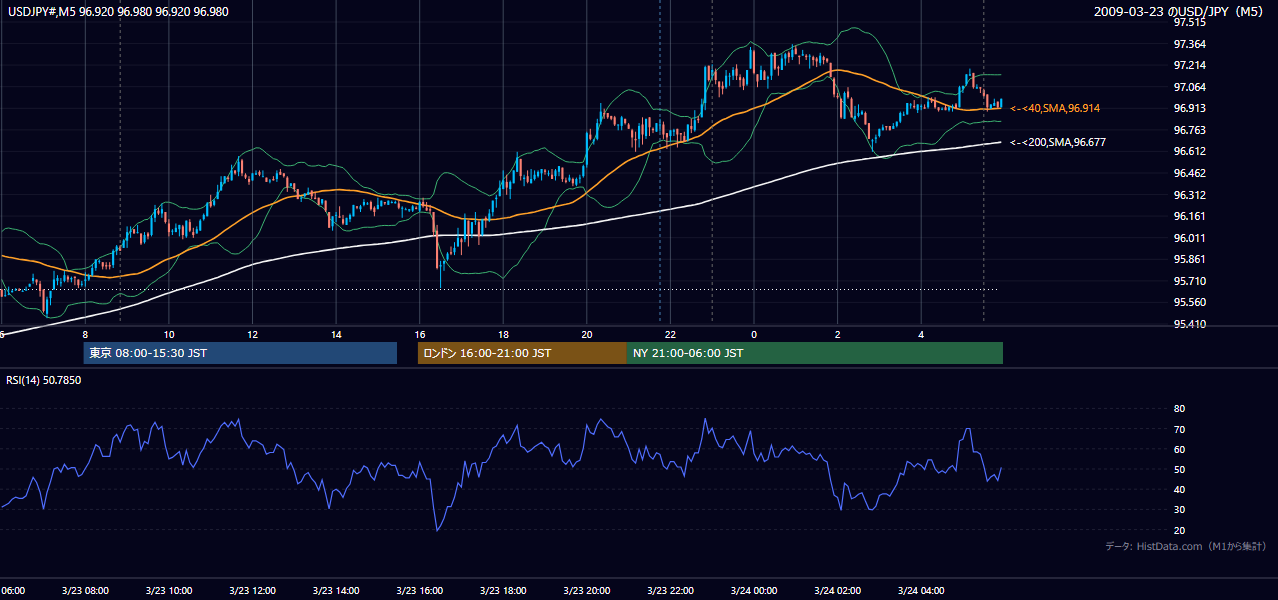The image size is (1278, 600).
Task: Click hour tick 22 under price chart
Action: tap(670, 335)
